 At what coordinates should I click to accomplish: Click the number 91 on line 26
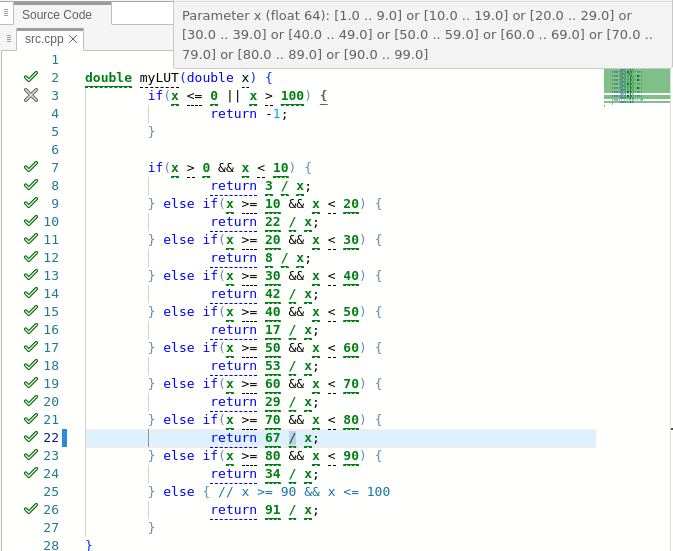click(x=273, y=510)
